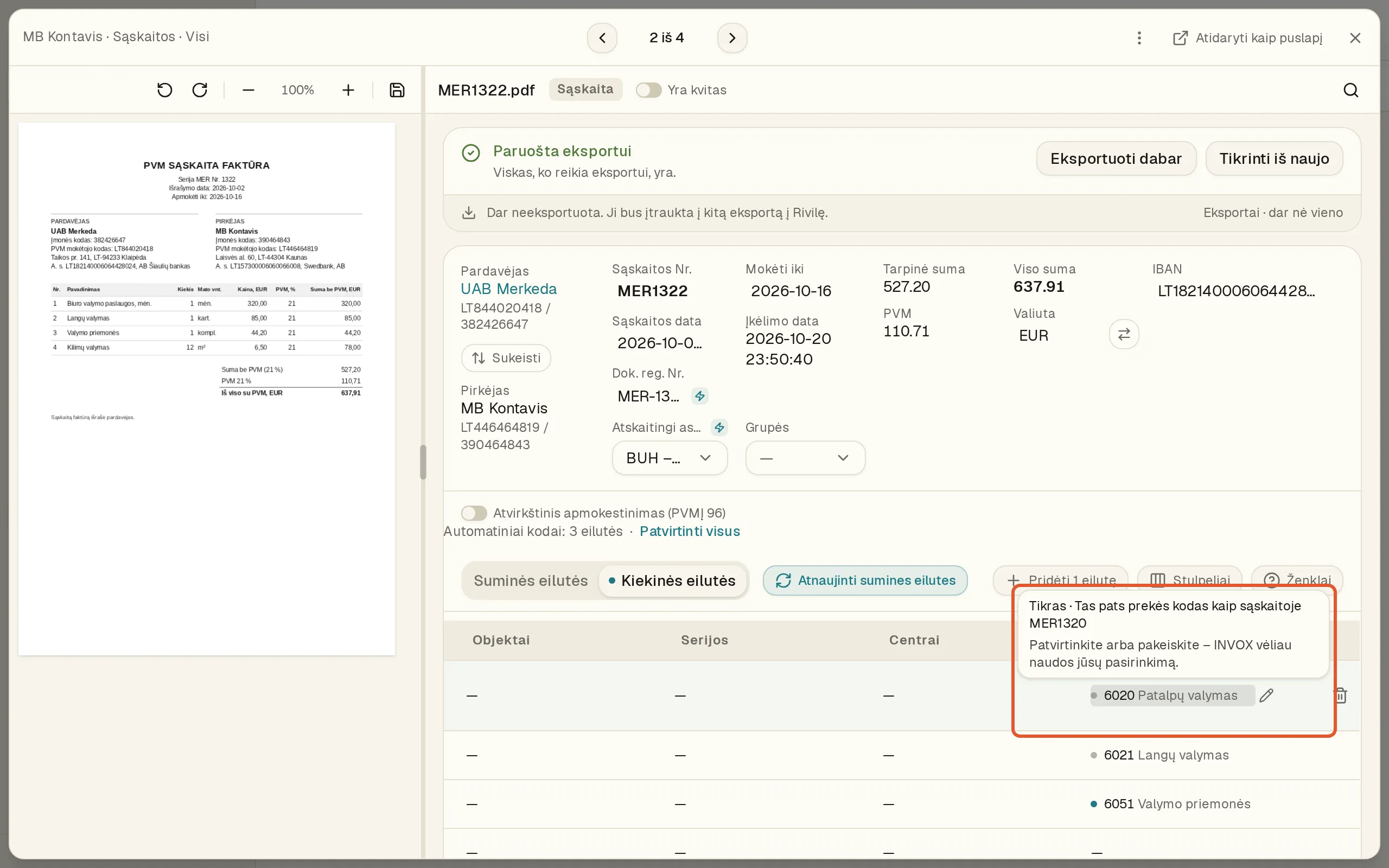Click the Objektai column header
Image resolution: width=1389 pixels, height=868 pixels.
point(501,641)
